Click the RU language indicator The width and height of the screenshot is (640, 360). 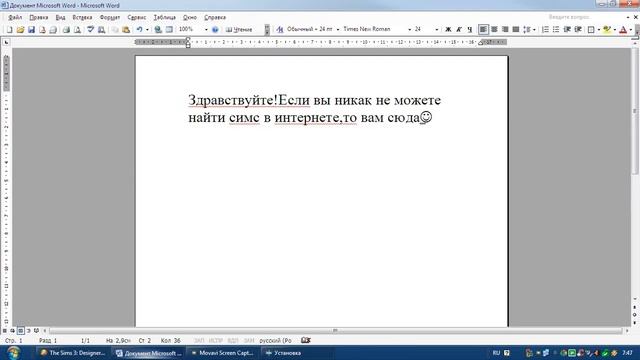click(496, 353)
